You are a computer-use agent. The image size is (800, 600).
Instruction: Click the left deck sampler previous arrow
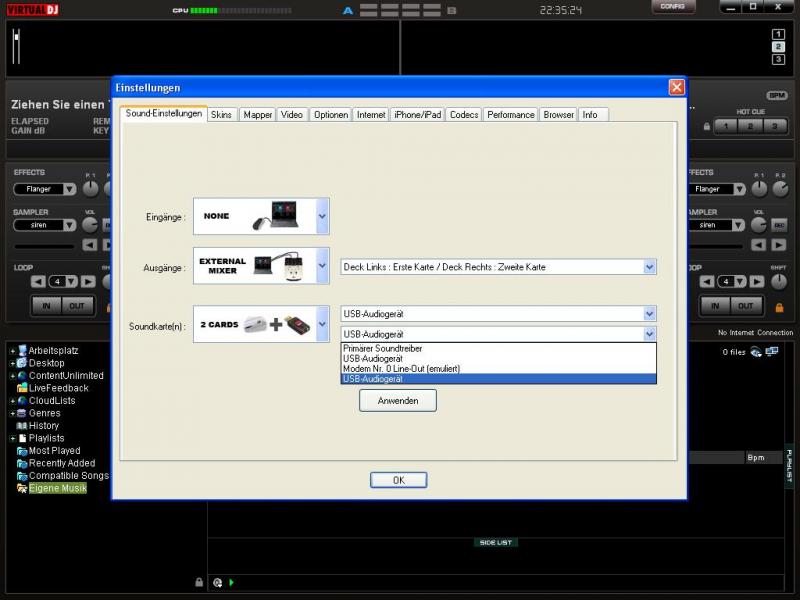tap(88, 244)
